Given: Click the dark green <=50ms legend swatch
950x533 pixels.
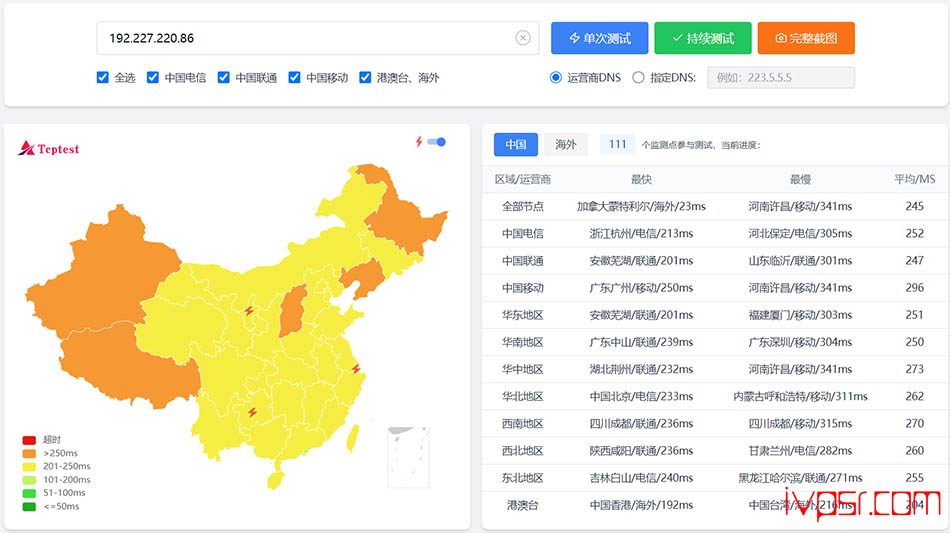Looking at the screenshot, I should tap(29, 507).
